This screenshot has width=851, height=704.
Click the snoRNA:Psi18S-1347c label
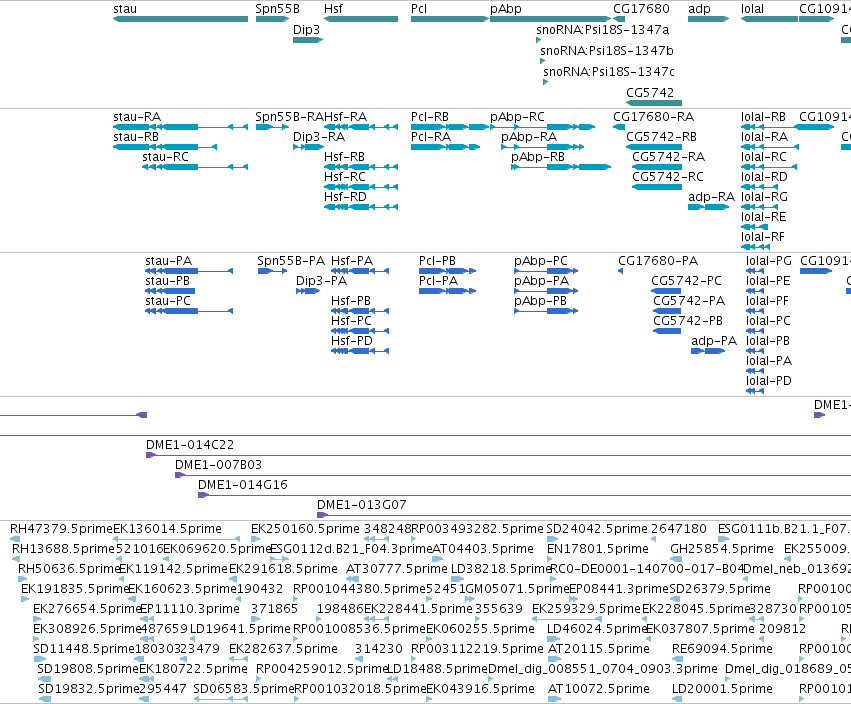(x=609, y=72)
